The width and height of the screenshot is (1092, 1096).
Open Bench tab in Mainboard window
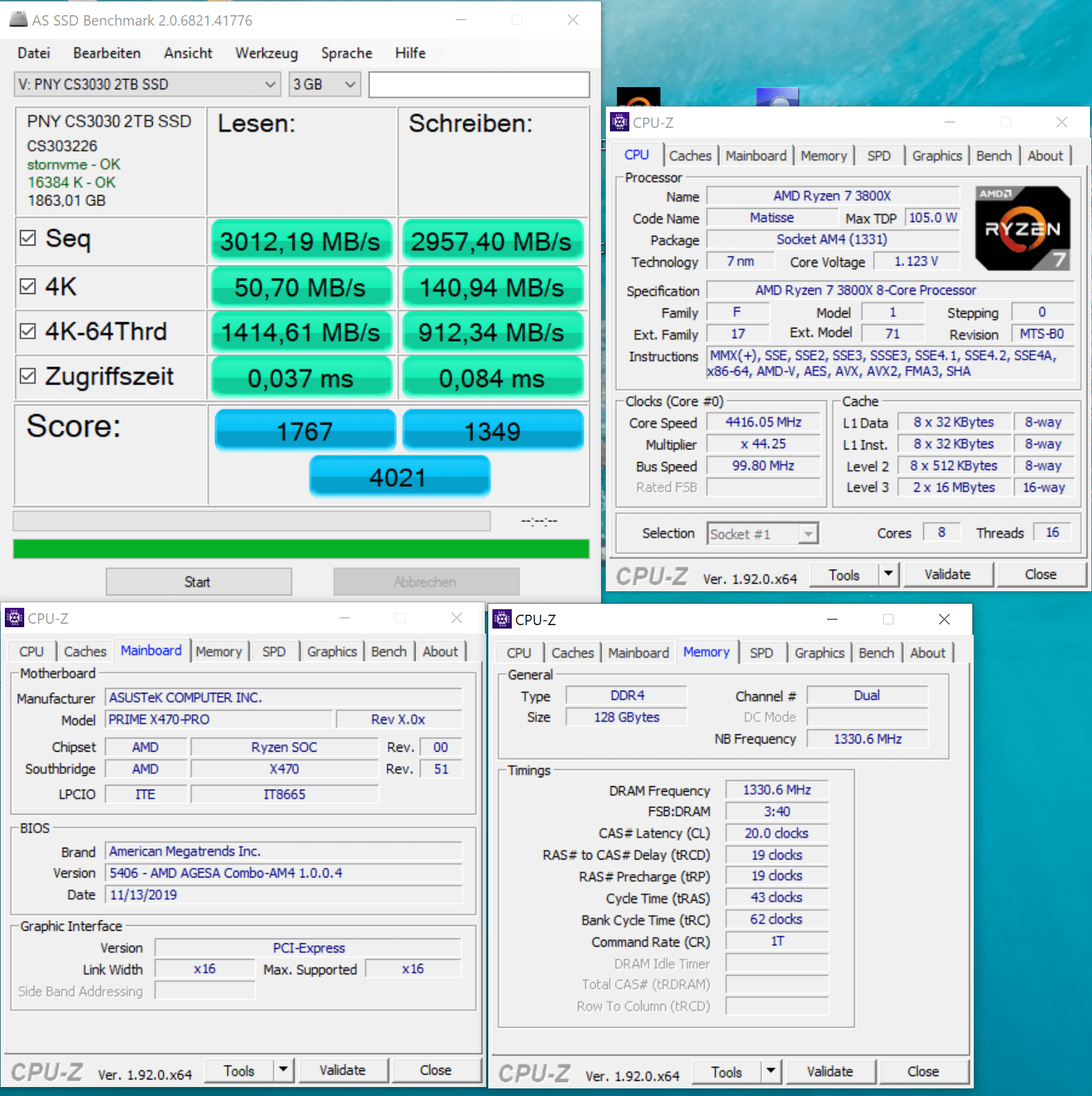click(389, 651)
